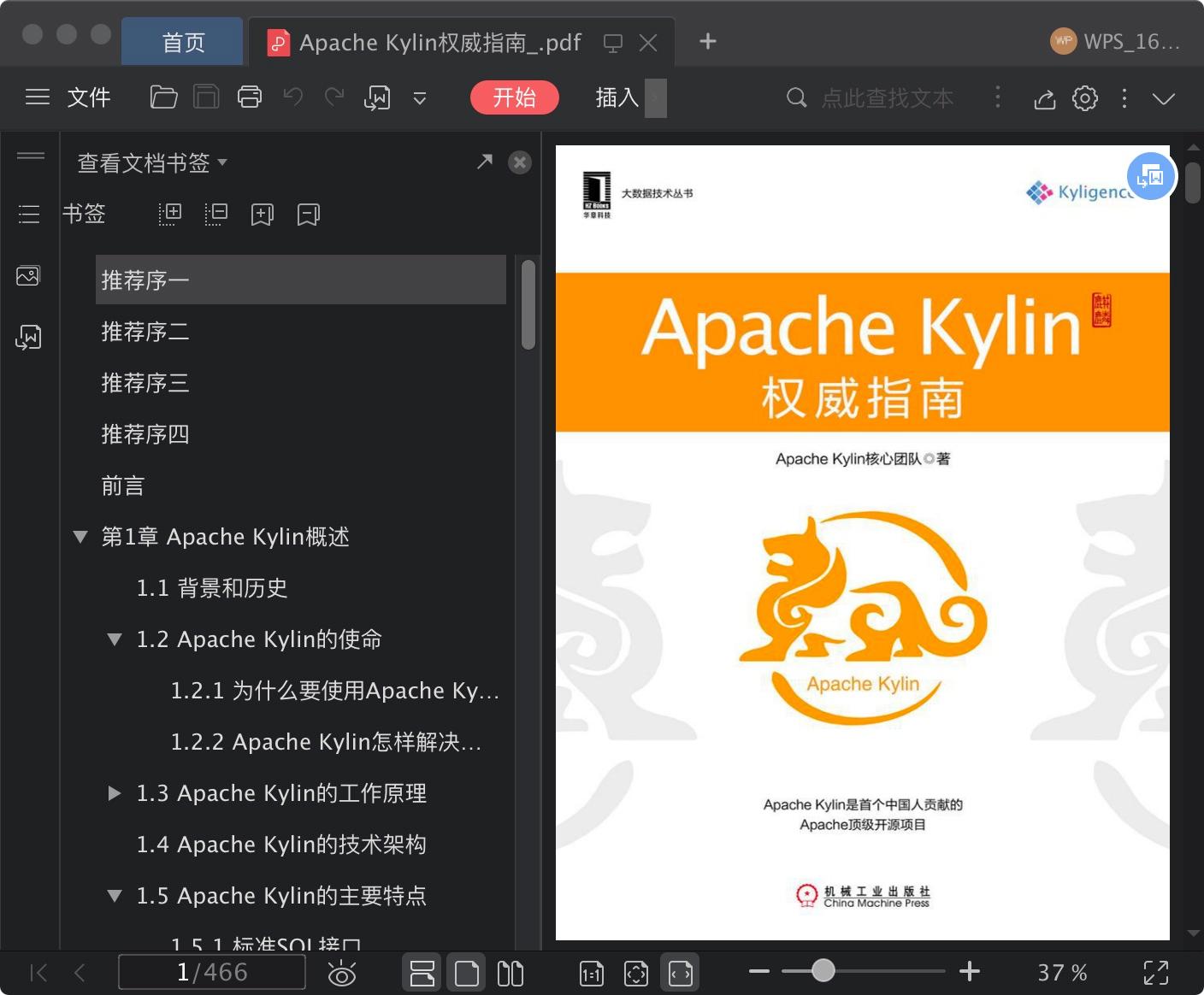
Task: Click the sidebar PDF convert icon
Action: point(28,337)
